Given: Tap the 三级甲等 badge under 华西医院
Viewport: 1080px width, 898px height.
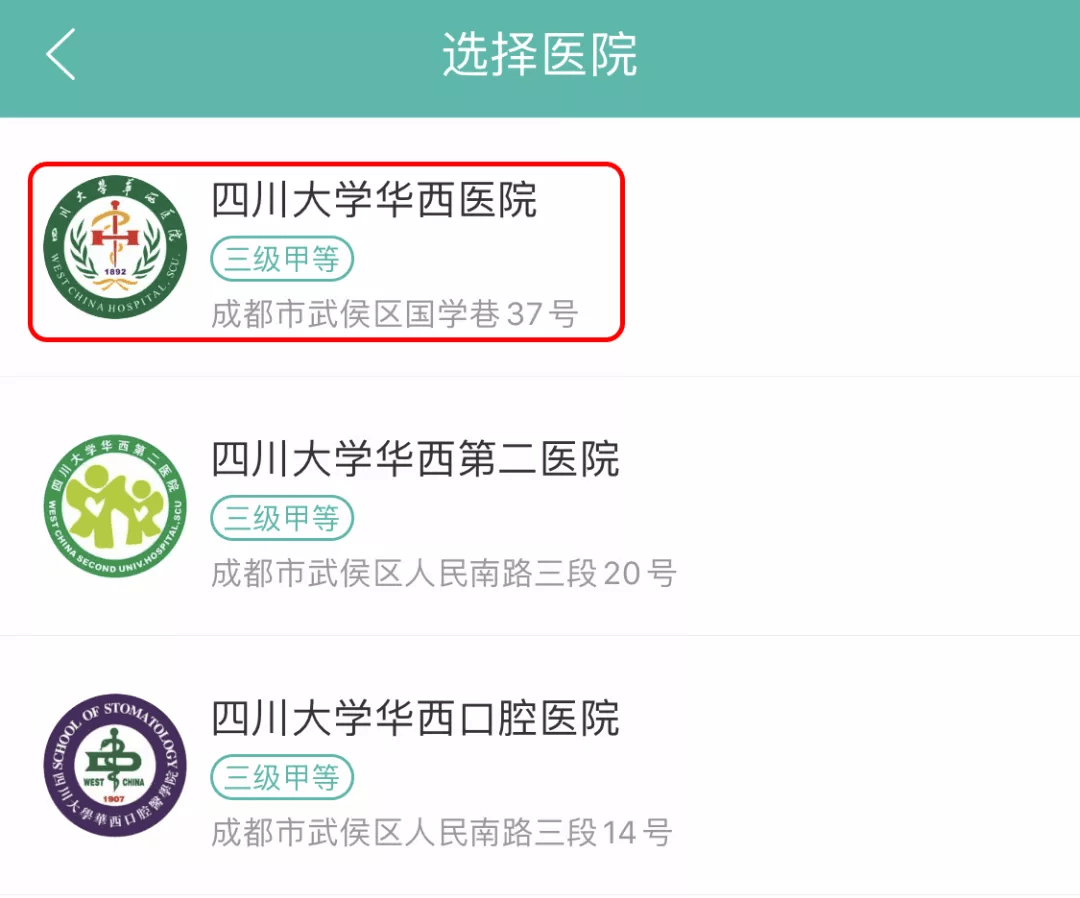Looking at the screenshot, I should point(282,259).
